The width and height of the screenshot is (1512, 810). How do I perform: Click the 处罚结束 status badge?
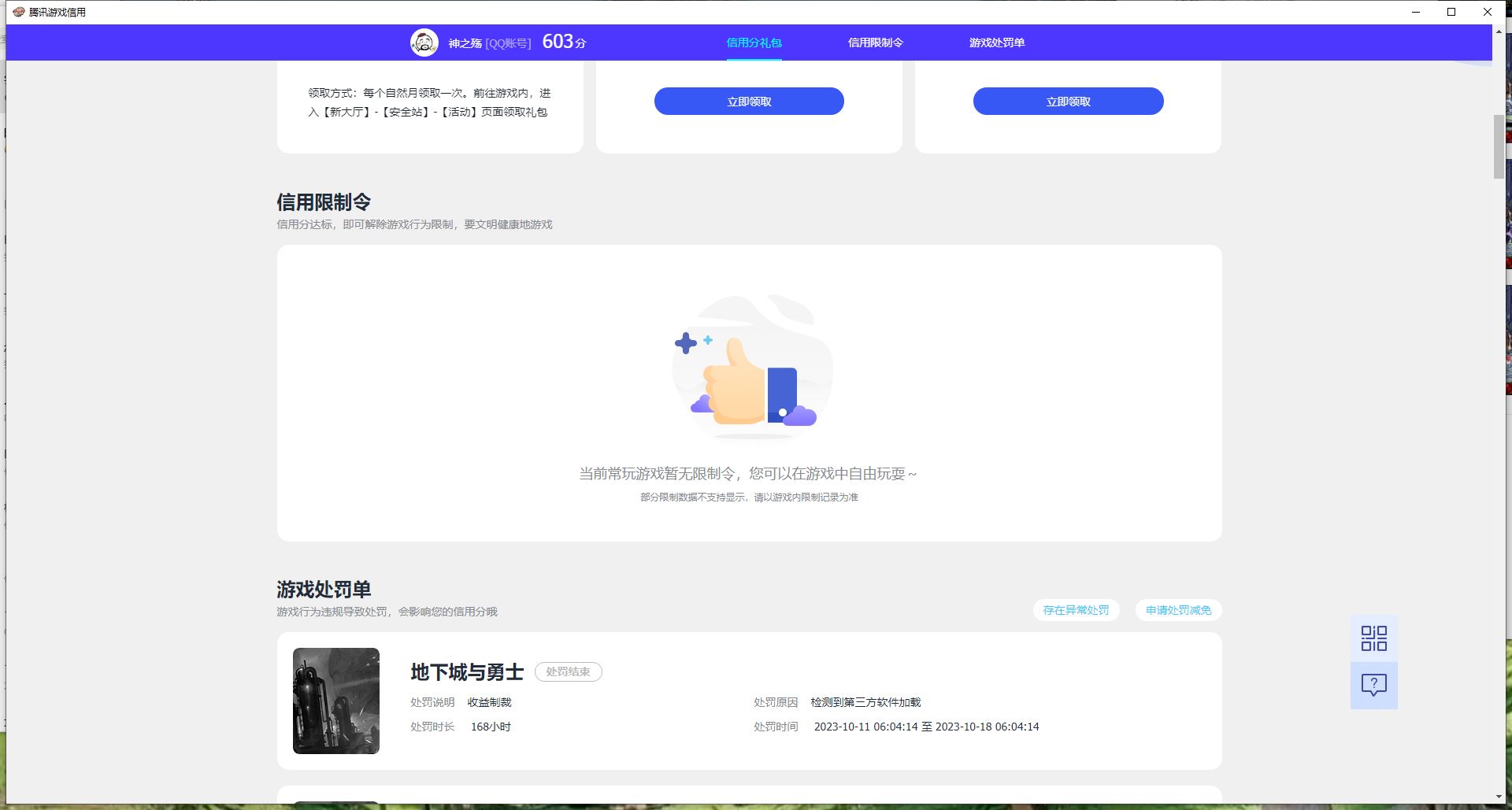568,671
